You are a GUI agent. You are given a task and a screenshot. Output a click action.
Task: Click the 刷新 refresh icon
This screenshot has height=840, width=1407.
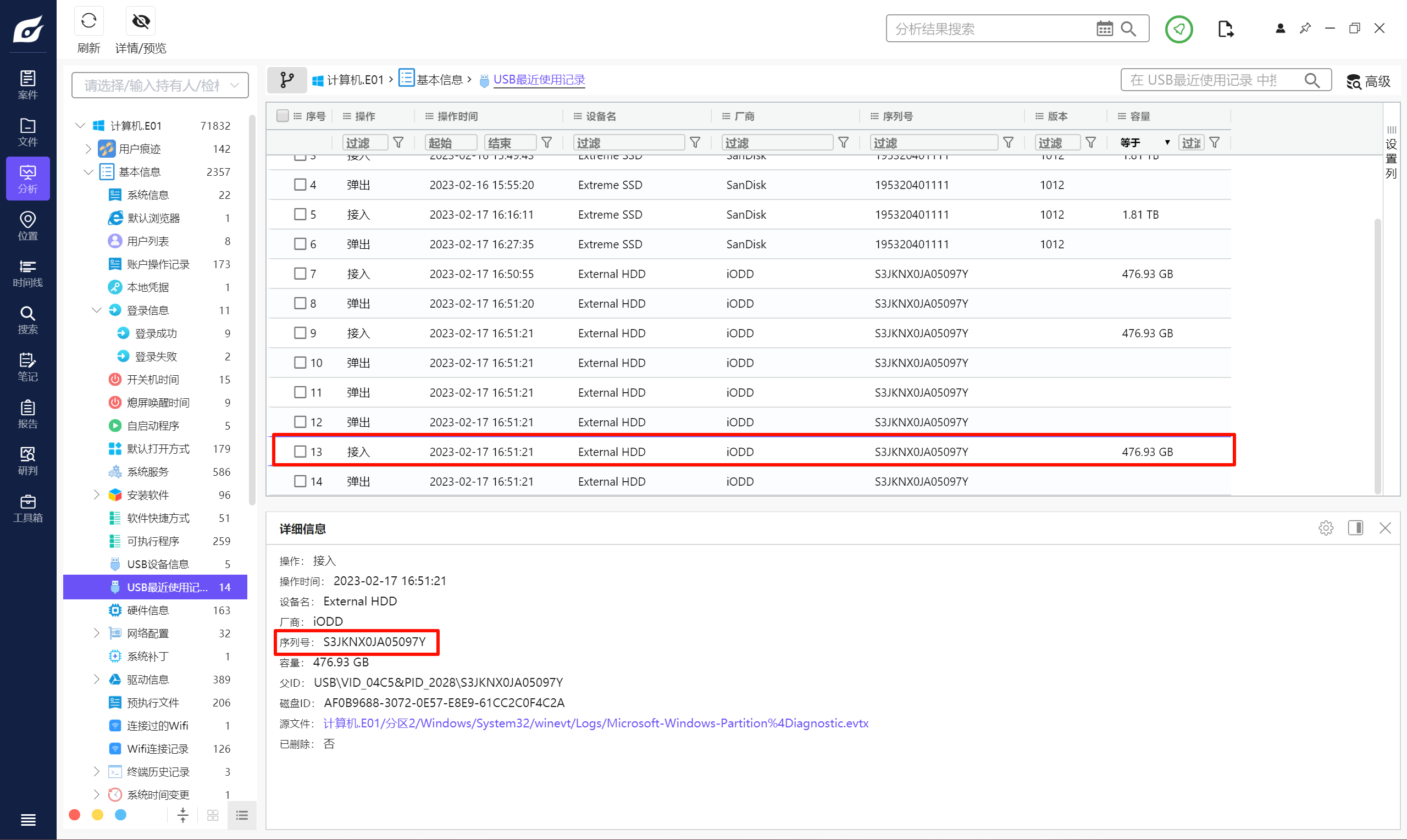tap(88, 21)
